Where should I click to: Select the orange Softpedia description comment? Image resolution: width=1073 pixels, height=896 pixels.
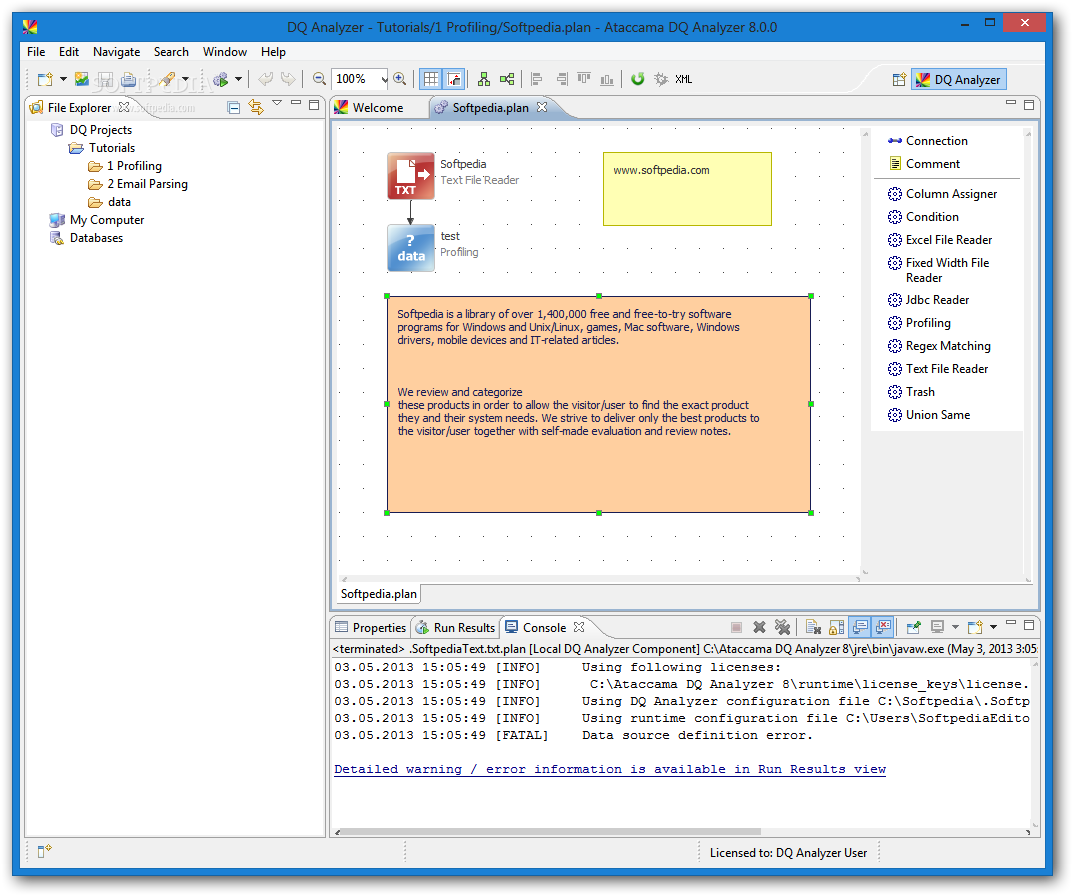599,404
